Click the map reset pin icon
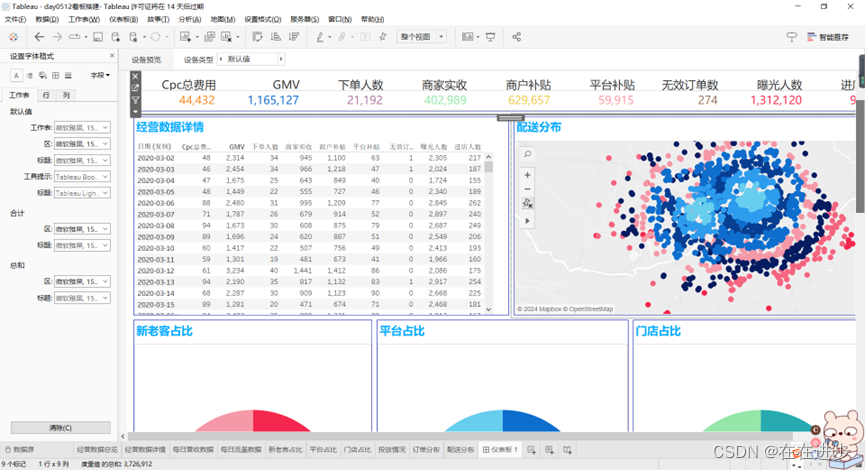Image resolution: width=865 pixels, height=470 pixels. 527,204
